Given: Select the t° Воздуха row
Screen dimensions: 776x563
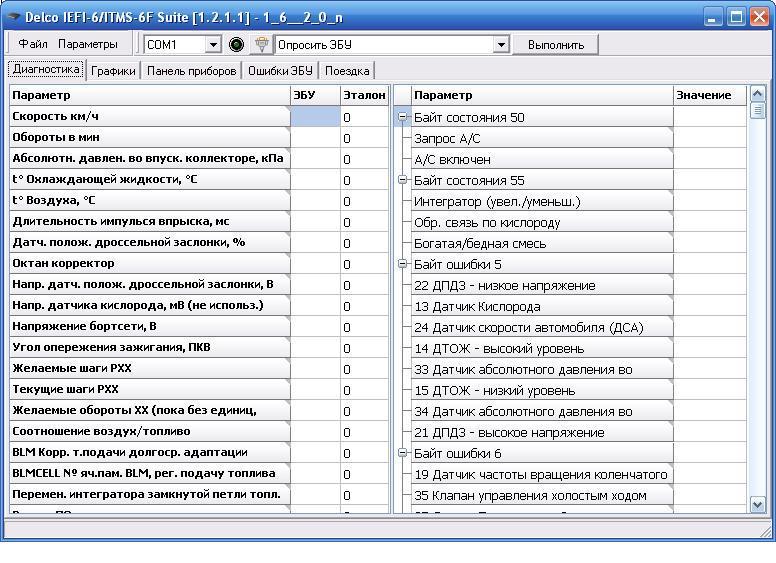Looking at the screenshot, I should coord(149,201).
